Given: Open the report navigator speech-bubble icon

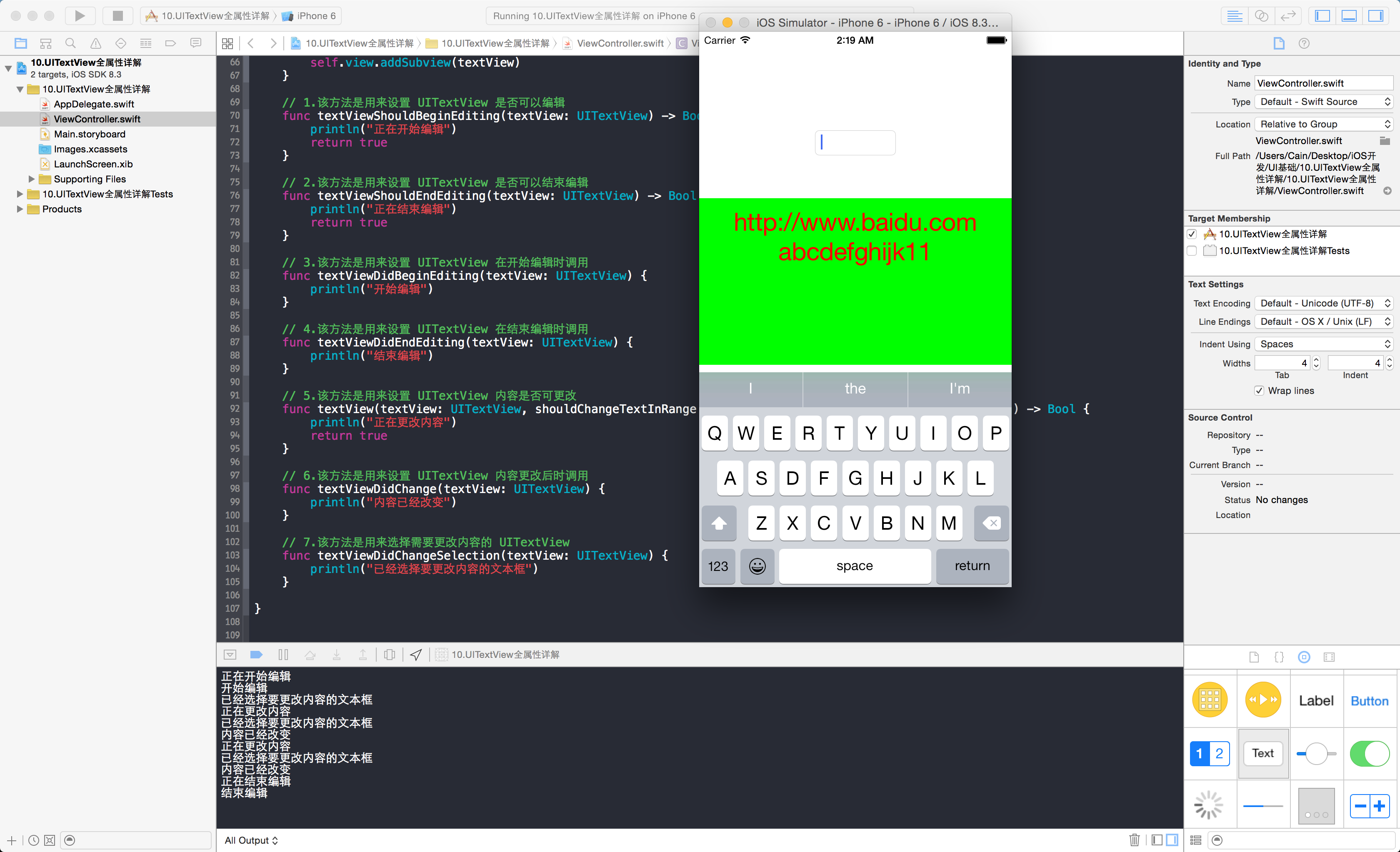Looking at the screenshot, I should pyautogui.click(x=196, y=43).
